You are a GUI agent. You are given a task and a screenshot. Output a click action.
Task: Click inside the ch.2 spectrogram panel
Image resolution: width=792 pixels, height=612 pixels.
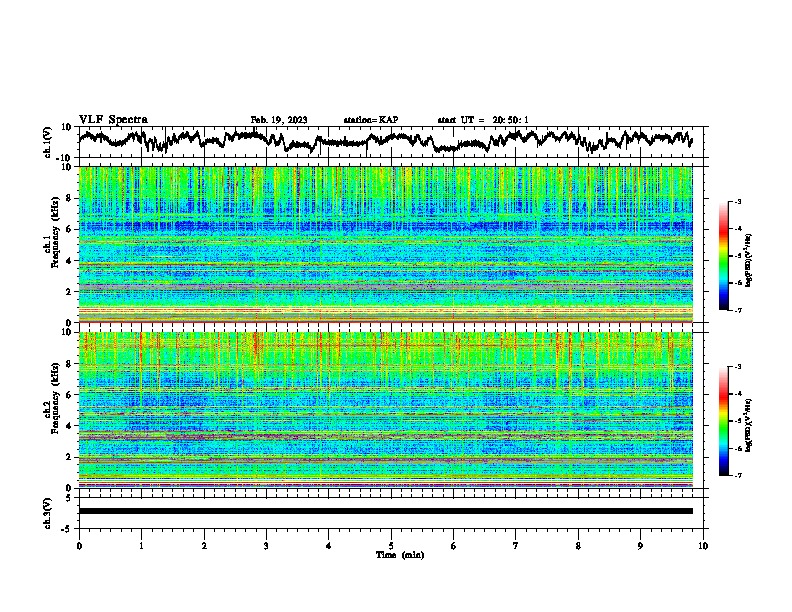point(386,410)
